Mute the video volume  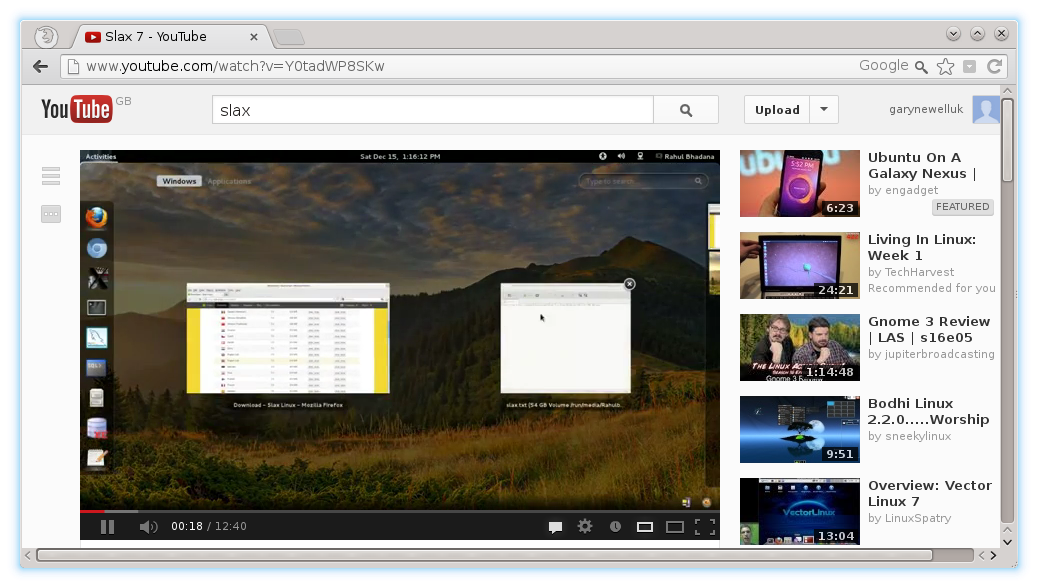click(148, 526)
